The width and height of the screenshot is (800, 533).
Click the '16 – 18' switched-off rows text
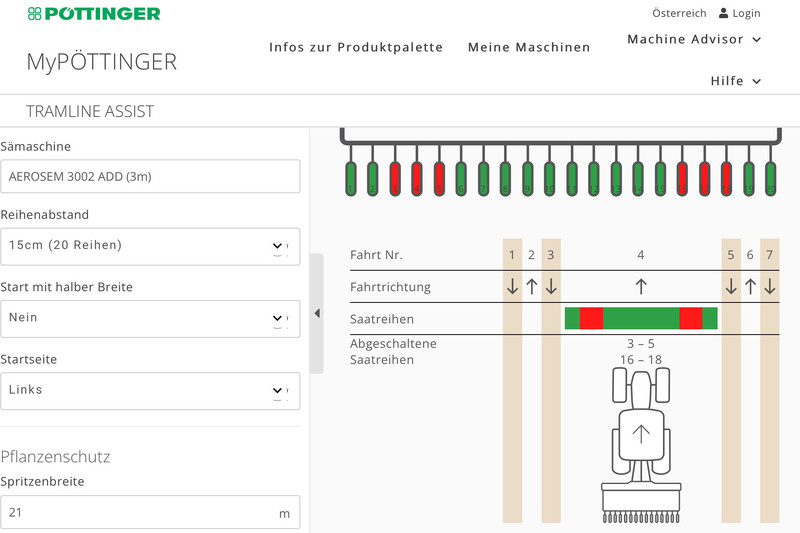(x=641, y=360)
